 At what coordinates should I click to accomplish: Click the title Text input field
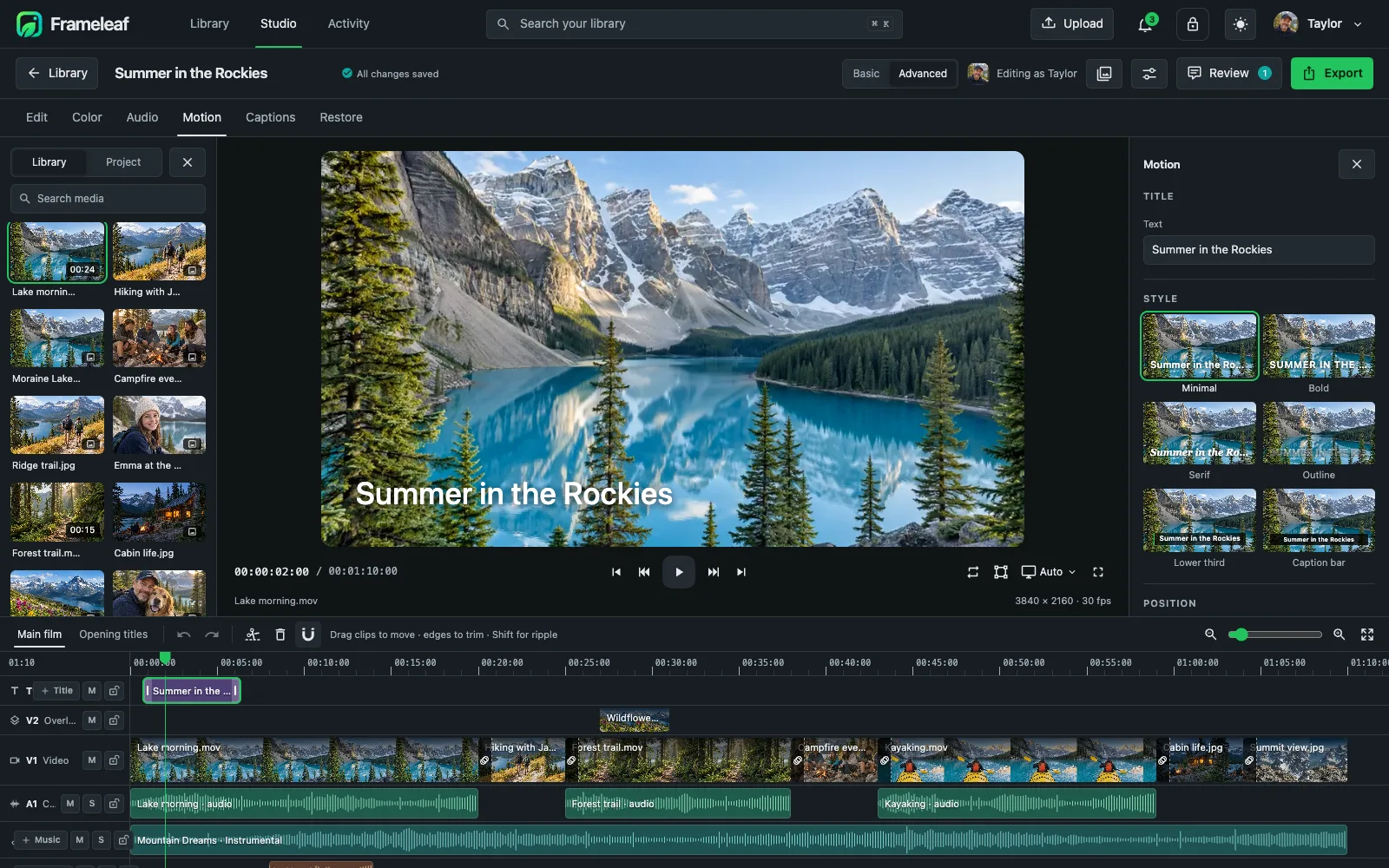coord(1259,250)
